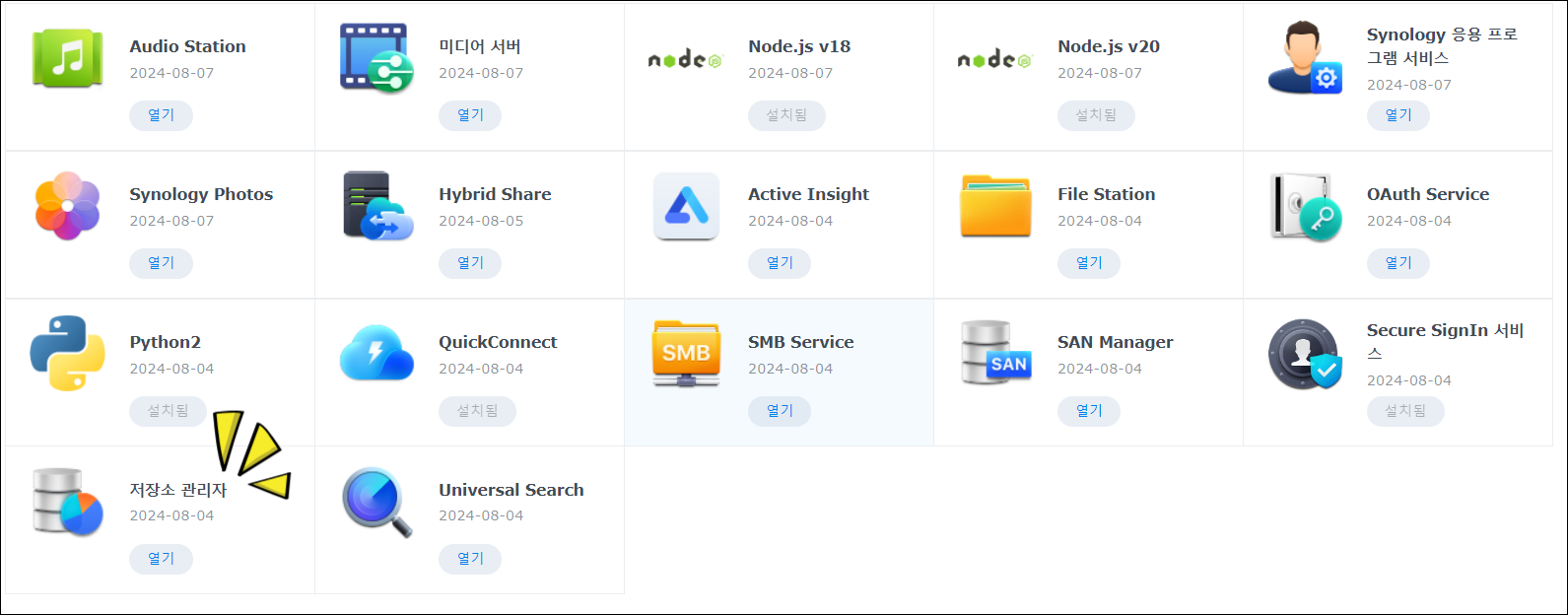Click the Hybrid Share title text
Viewport: 1568px width, 615px height.
click(x=495, y=194)
